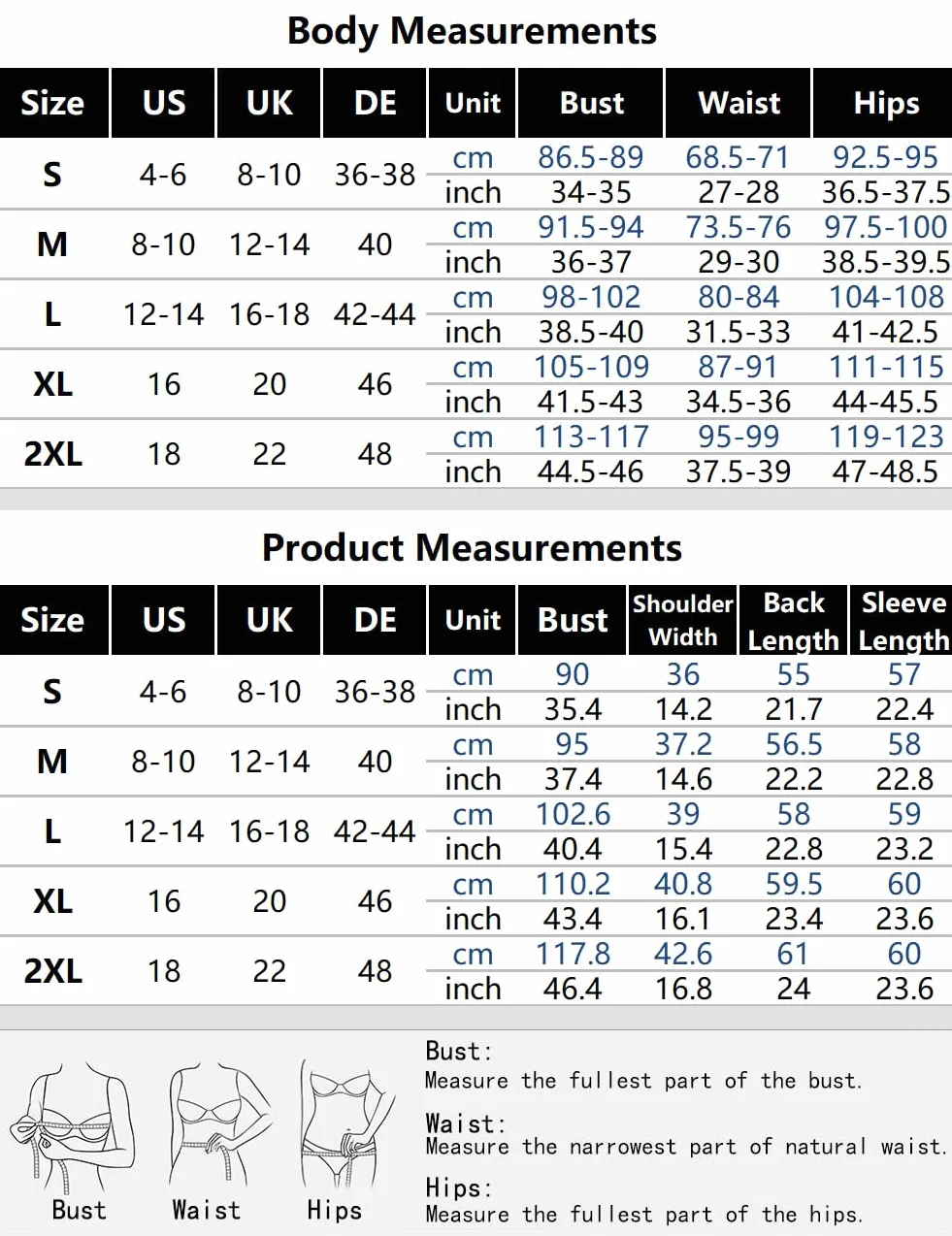952x1236 pixels.
Task: Click the 86.5-89 bust cm value
Action: [591, 157]
